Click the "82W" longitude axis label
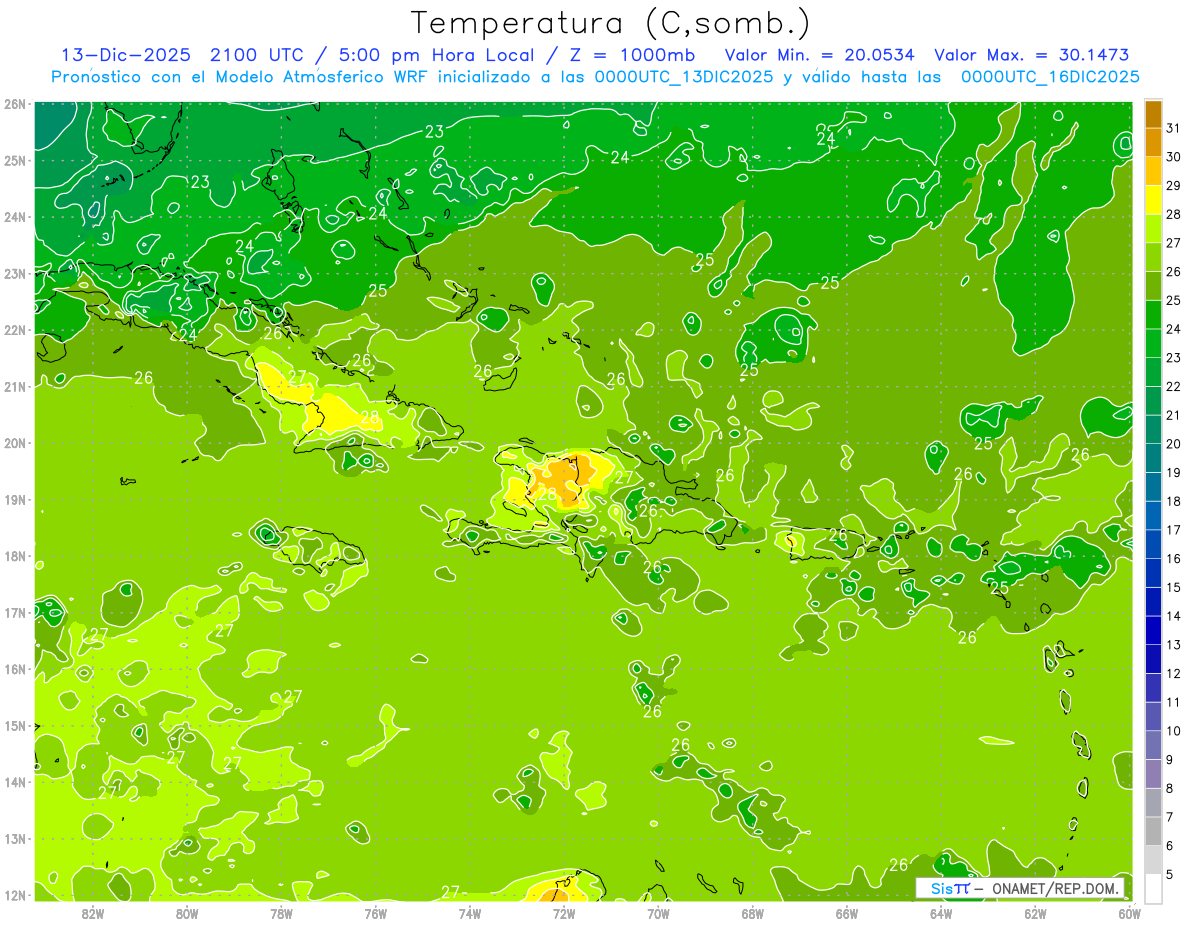This screenshot has width=1200, height=927. pyautogui.click(x=92, y=913)
